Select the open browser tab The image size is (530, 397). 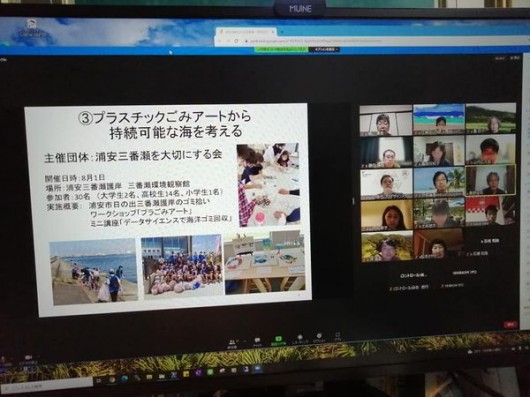[246, 31]
